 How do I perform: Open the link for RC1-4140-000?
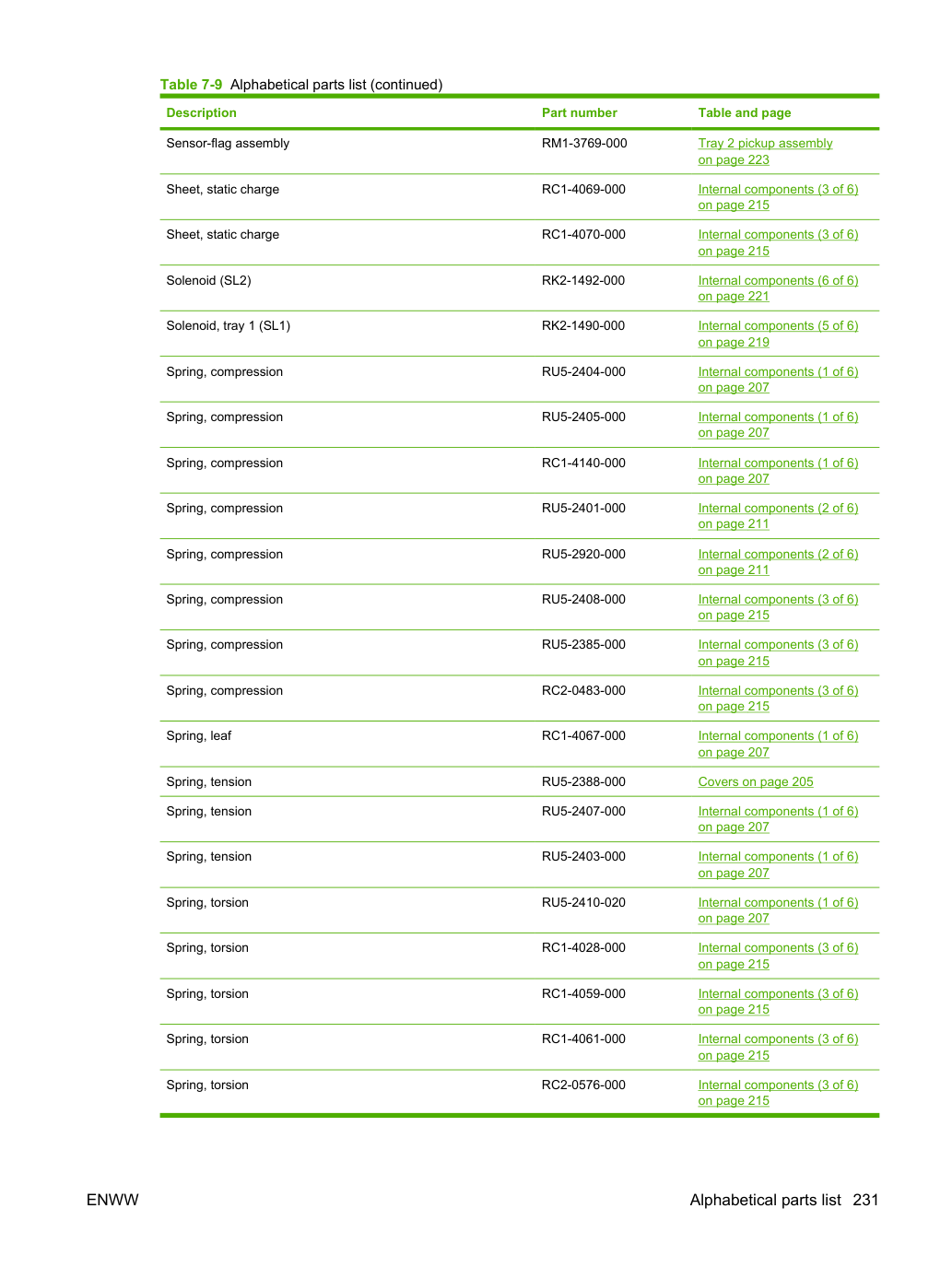778,471
